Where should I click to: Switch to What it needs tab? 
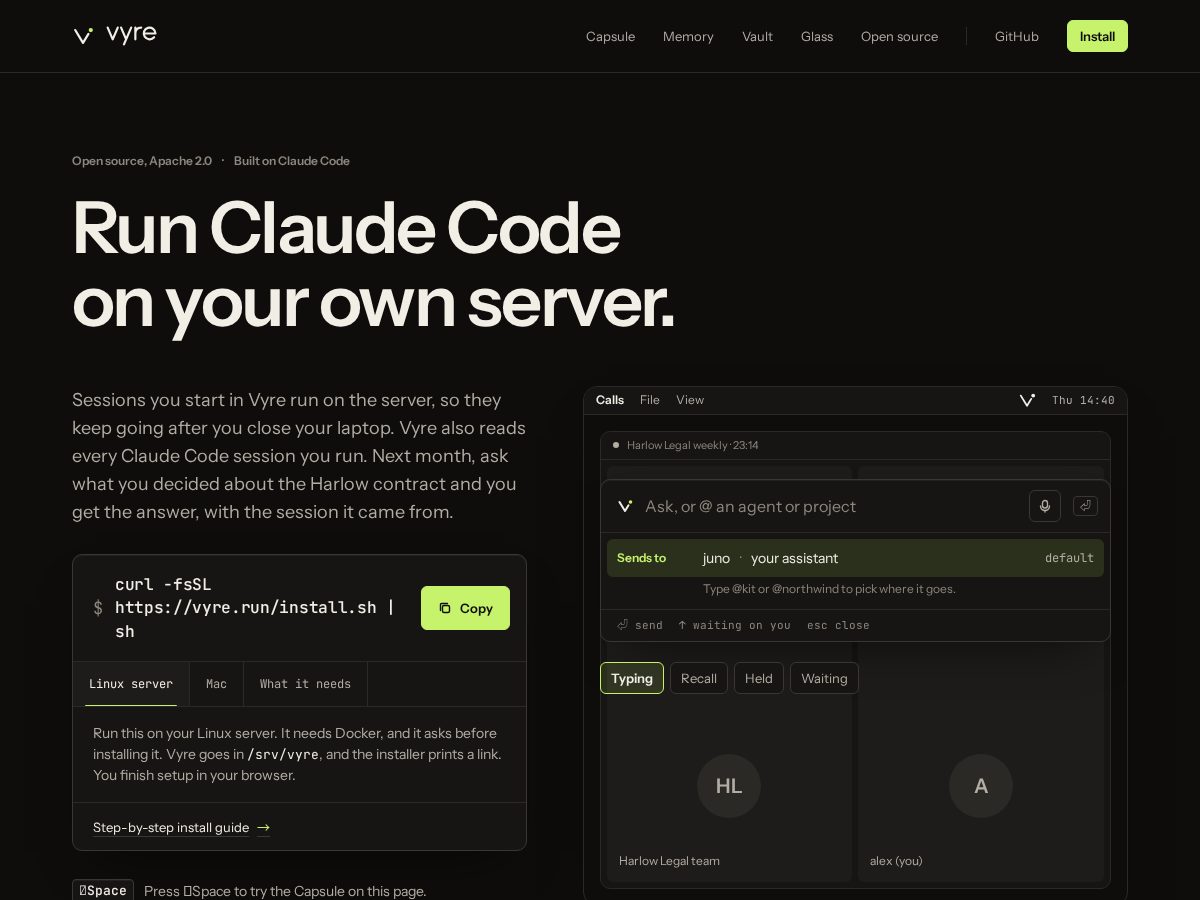tap(305, 684)
